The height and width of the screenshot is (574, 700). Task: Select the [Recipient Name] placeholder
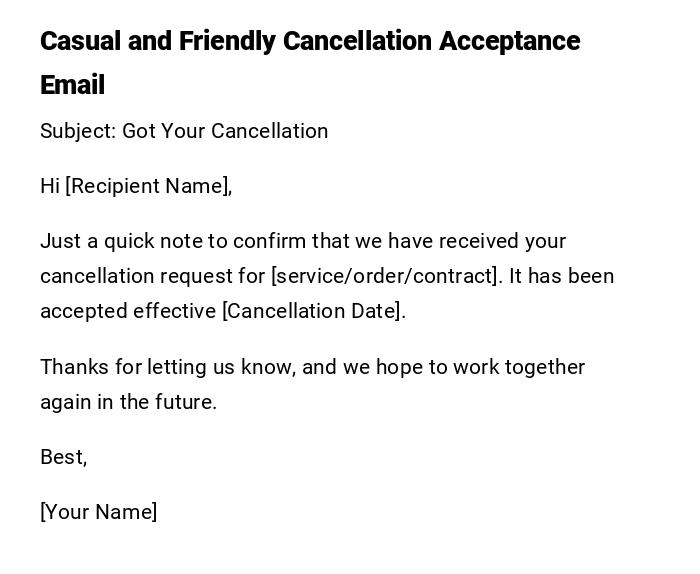[148, 186]
